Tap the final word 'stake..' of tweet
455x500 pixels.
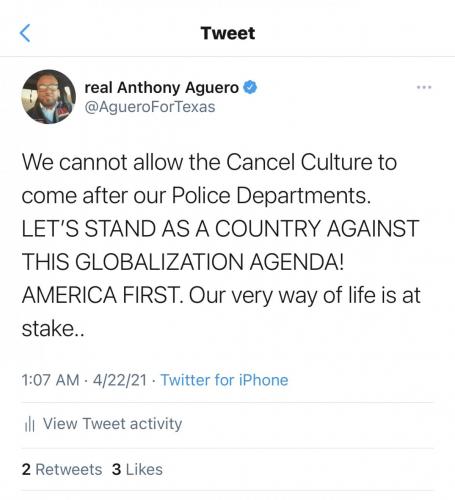tap(53, 329)
